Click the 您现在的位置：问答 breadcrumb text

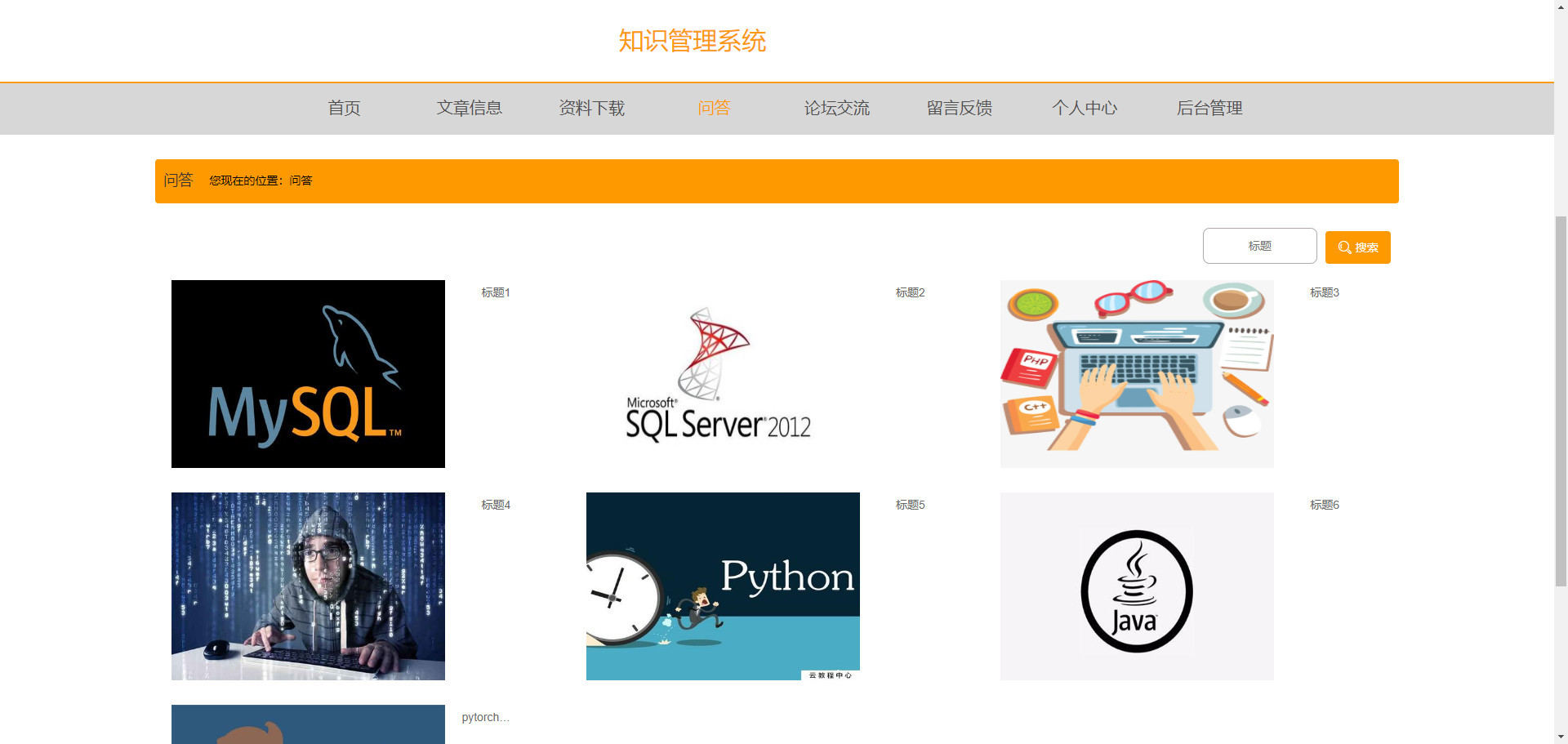click(261, 180)
